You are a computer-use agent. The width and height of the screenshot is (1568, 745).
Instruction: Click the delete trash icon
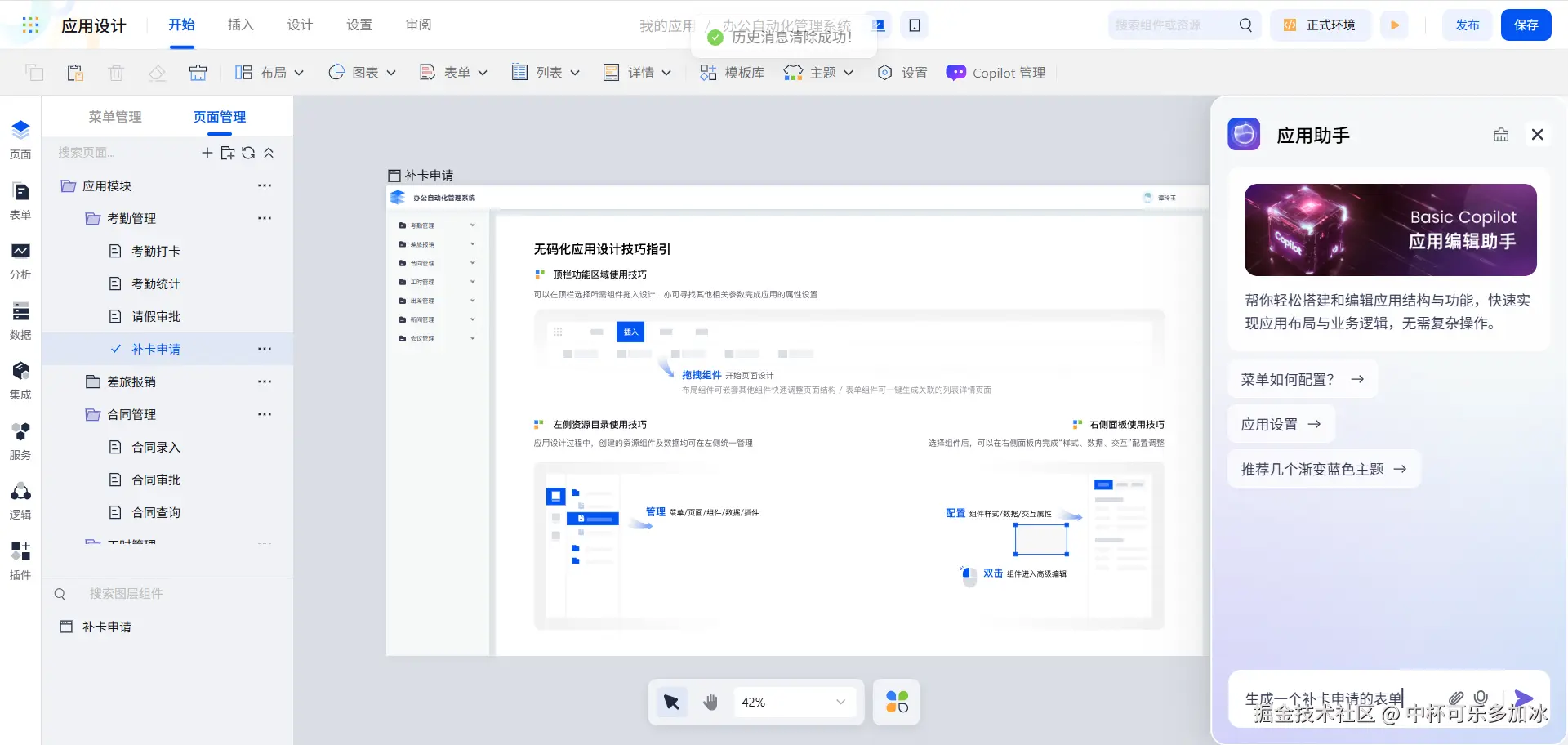tap(116, 73)
